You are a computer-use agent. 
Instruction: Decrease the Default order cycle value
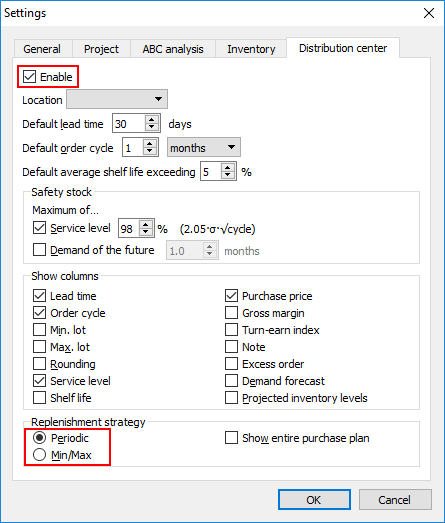pyautogui.click(x=149, y=151)
